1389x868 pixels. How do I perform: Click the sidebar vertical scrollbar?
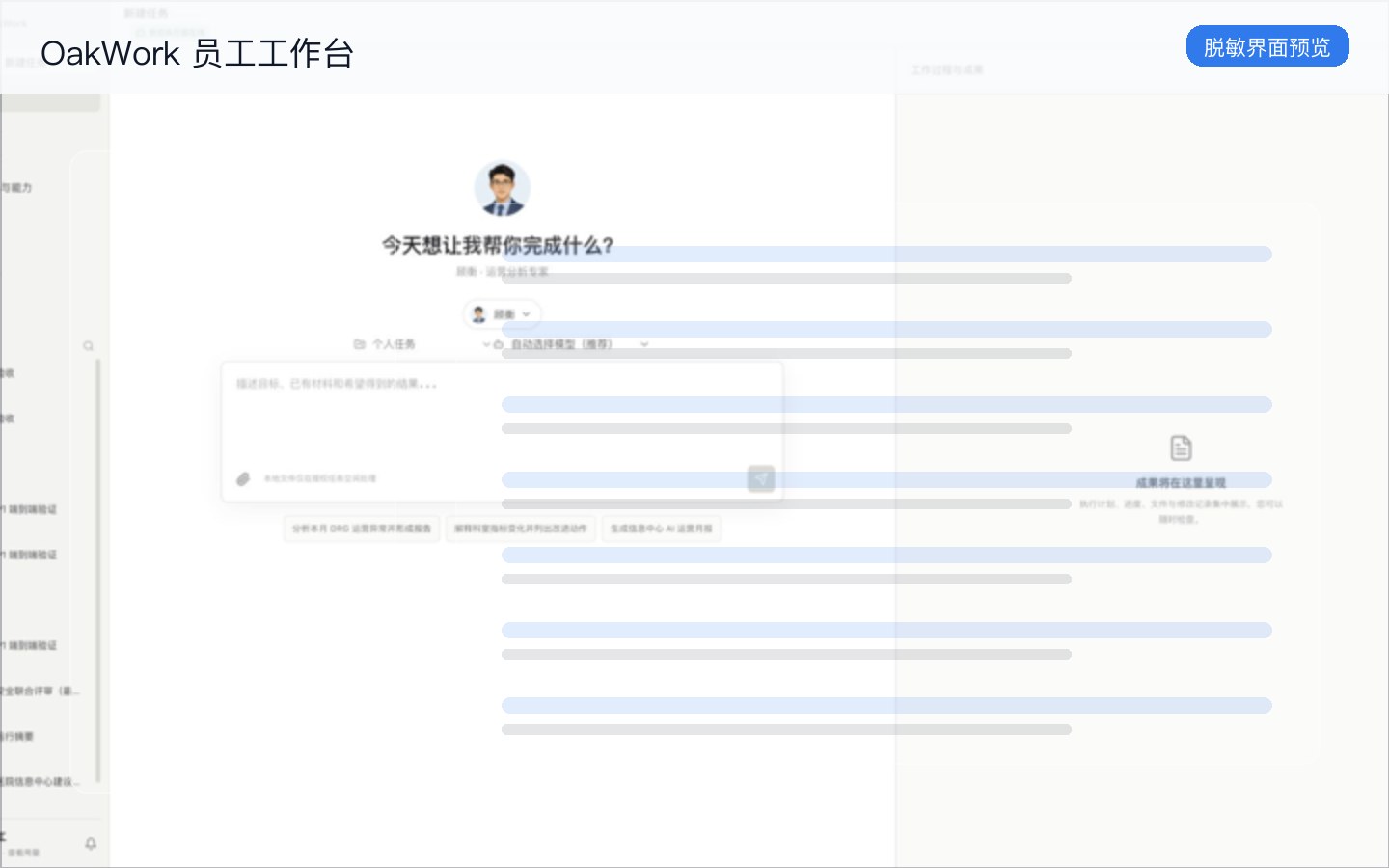click(x=97, y=571)
